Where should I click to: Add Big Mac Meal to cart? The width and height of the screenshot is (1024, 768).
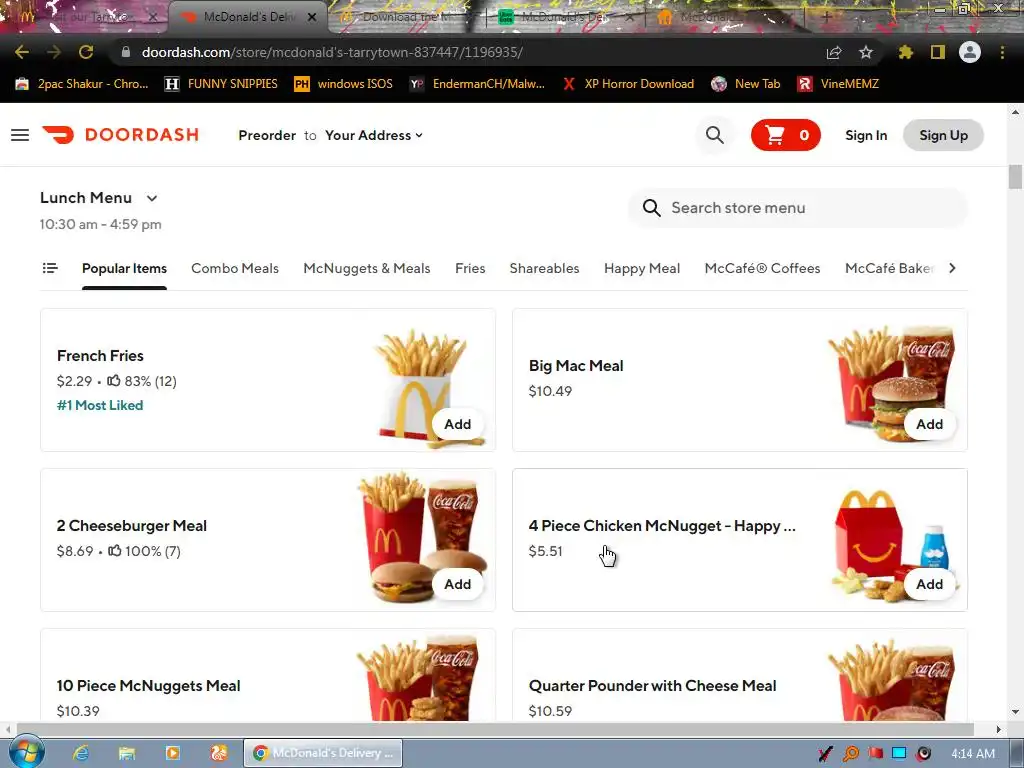[929, 424]
